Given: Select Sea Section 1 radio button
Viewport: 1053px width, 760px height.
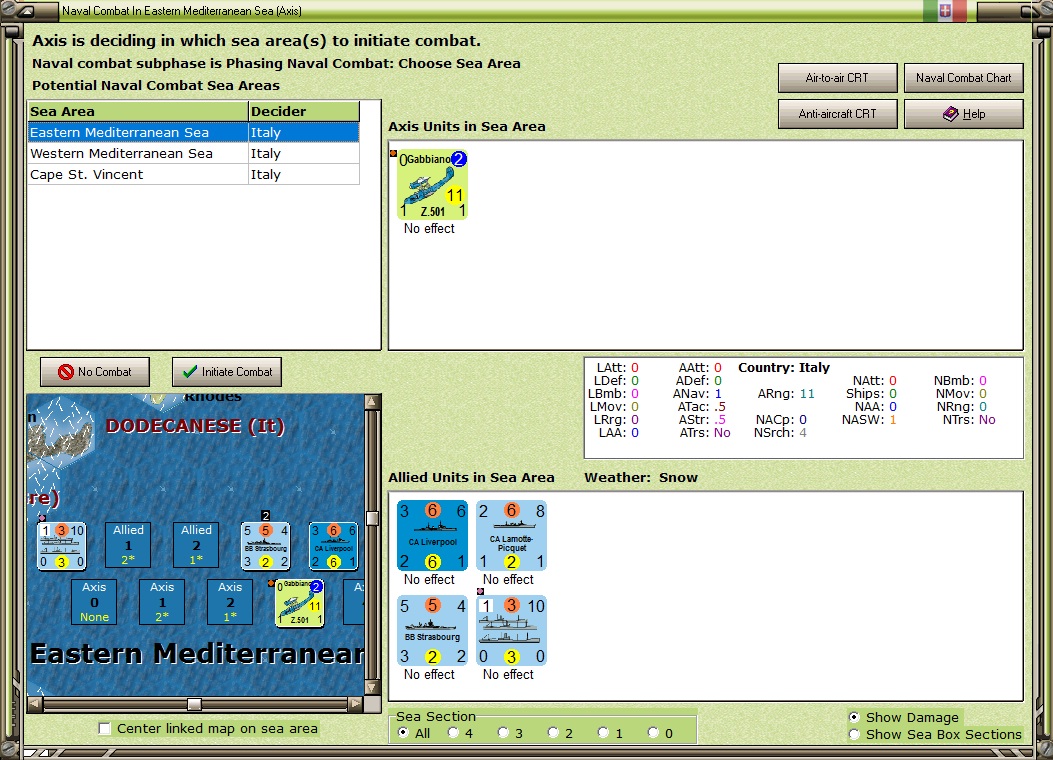Looking at the screenshot, I should (603, 732).
